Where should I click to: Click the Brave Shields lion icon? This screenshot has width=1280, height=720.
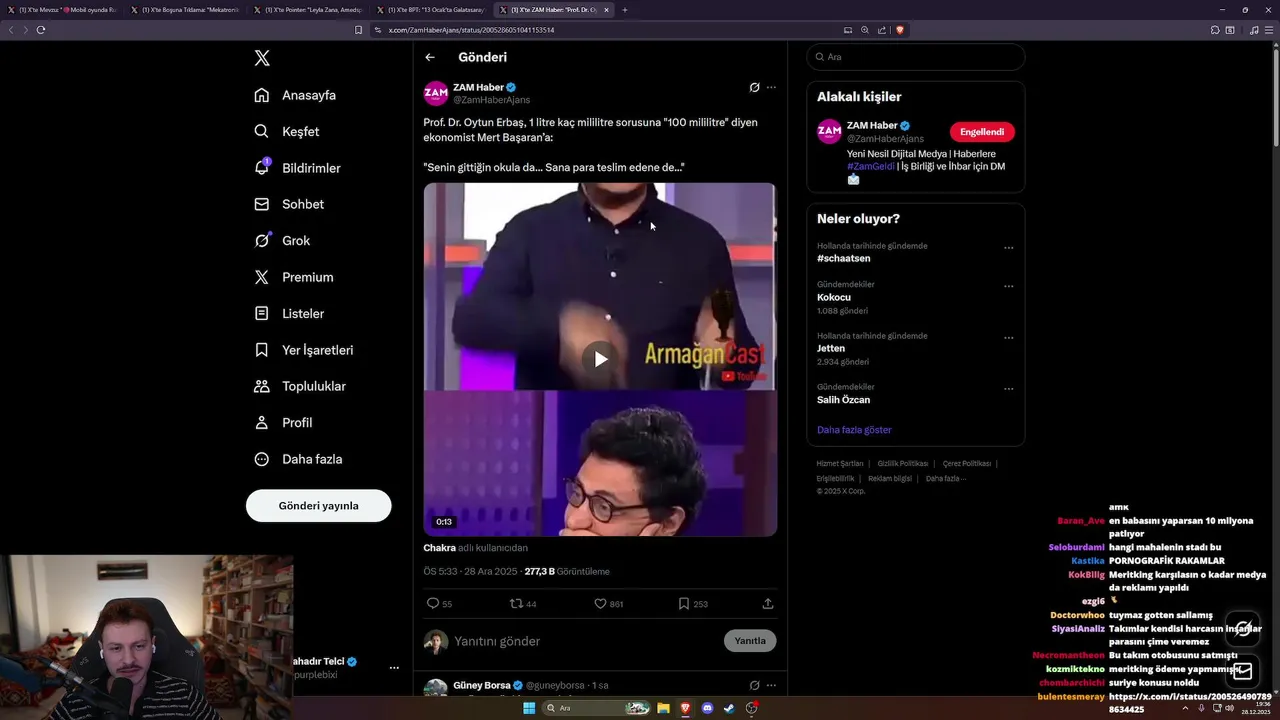click(899, 30)
